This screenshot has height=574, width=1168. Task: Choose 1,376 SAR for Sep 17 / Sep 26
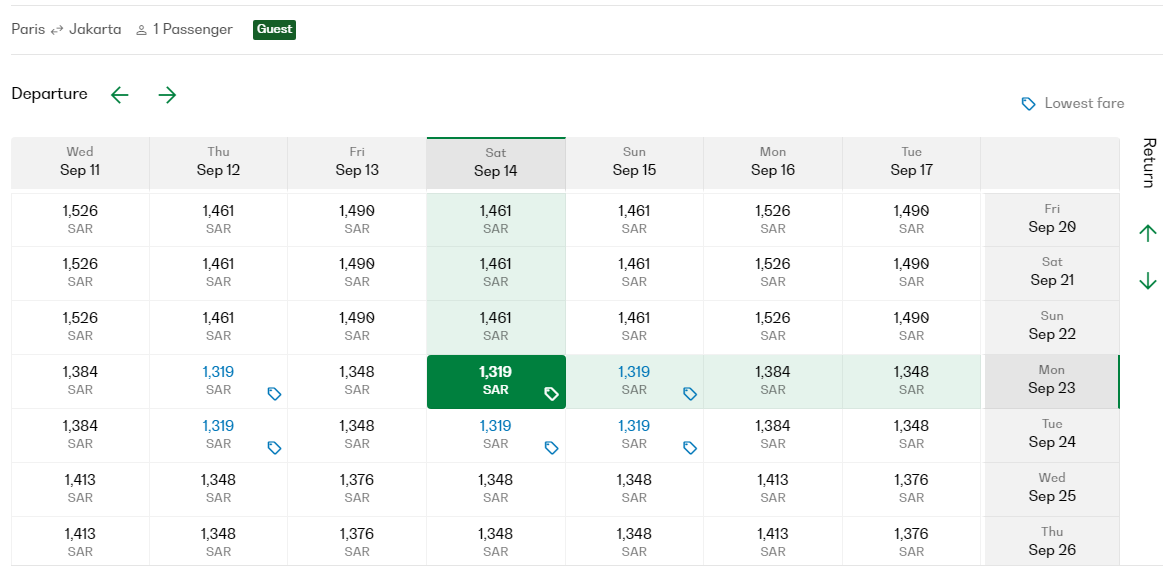pos(912,543)
